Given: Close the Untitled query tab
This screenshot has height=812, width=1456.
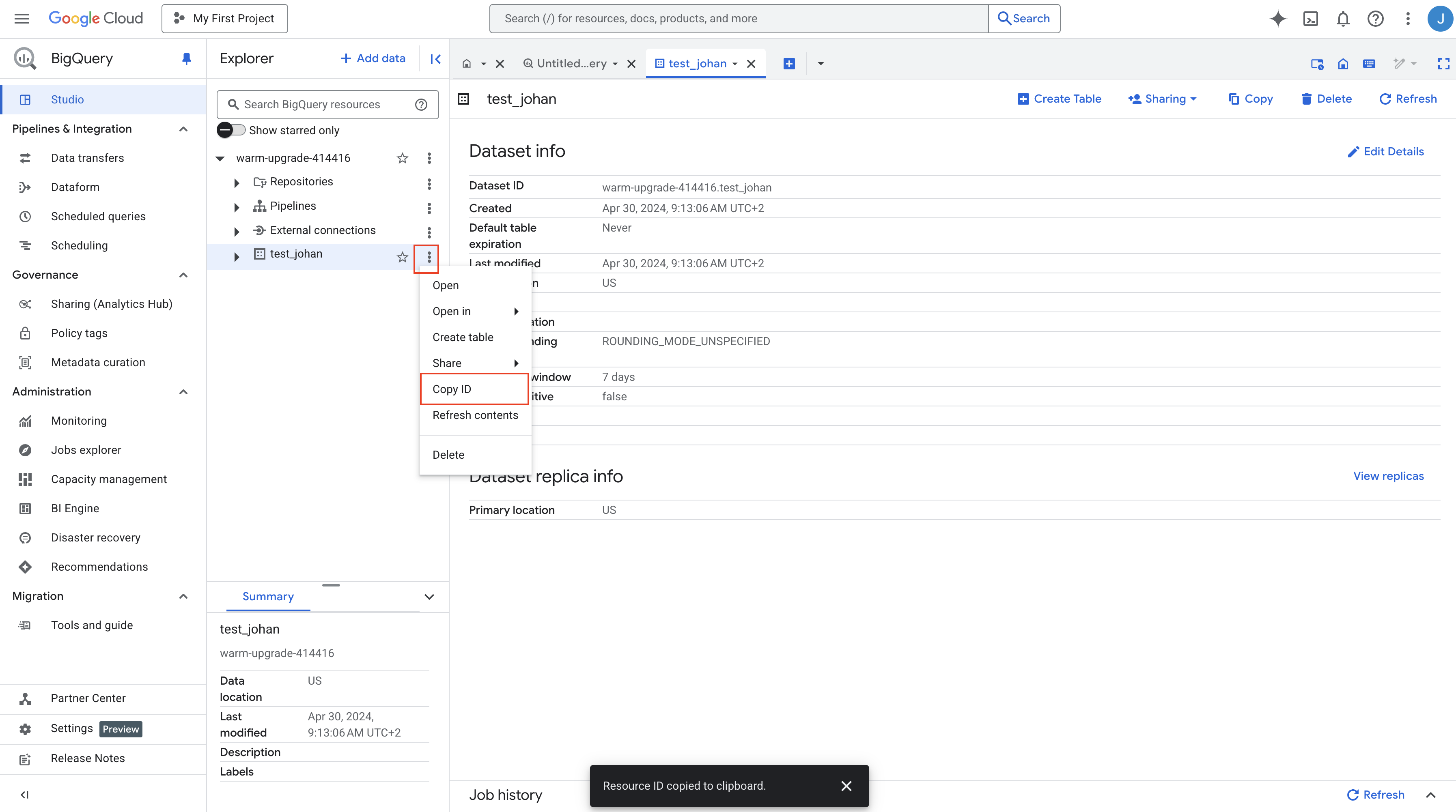Looking at the screenshot, I should [x=631, y=64].
